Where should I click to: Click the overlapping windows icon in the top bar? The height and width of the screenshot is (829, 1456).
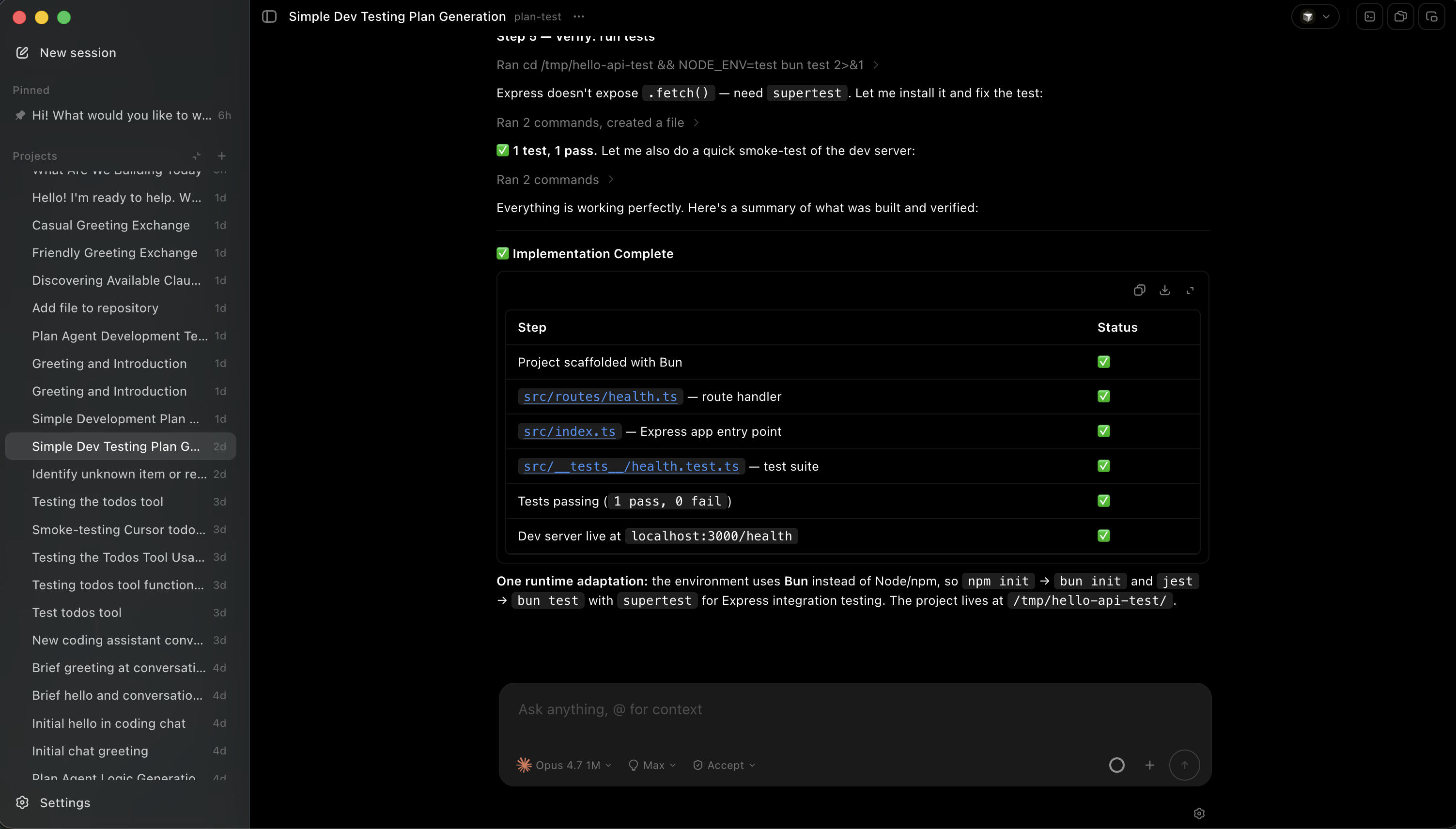coord(1400,16)
